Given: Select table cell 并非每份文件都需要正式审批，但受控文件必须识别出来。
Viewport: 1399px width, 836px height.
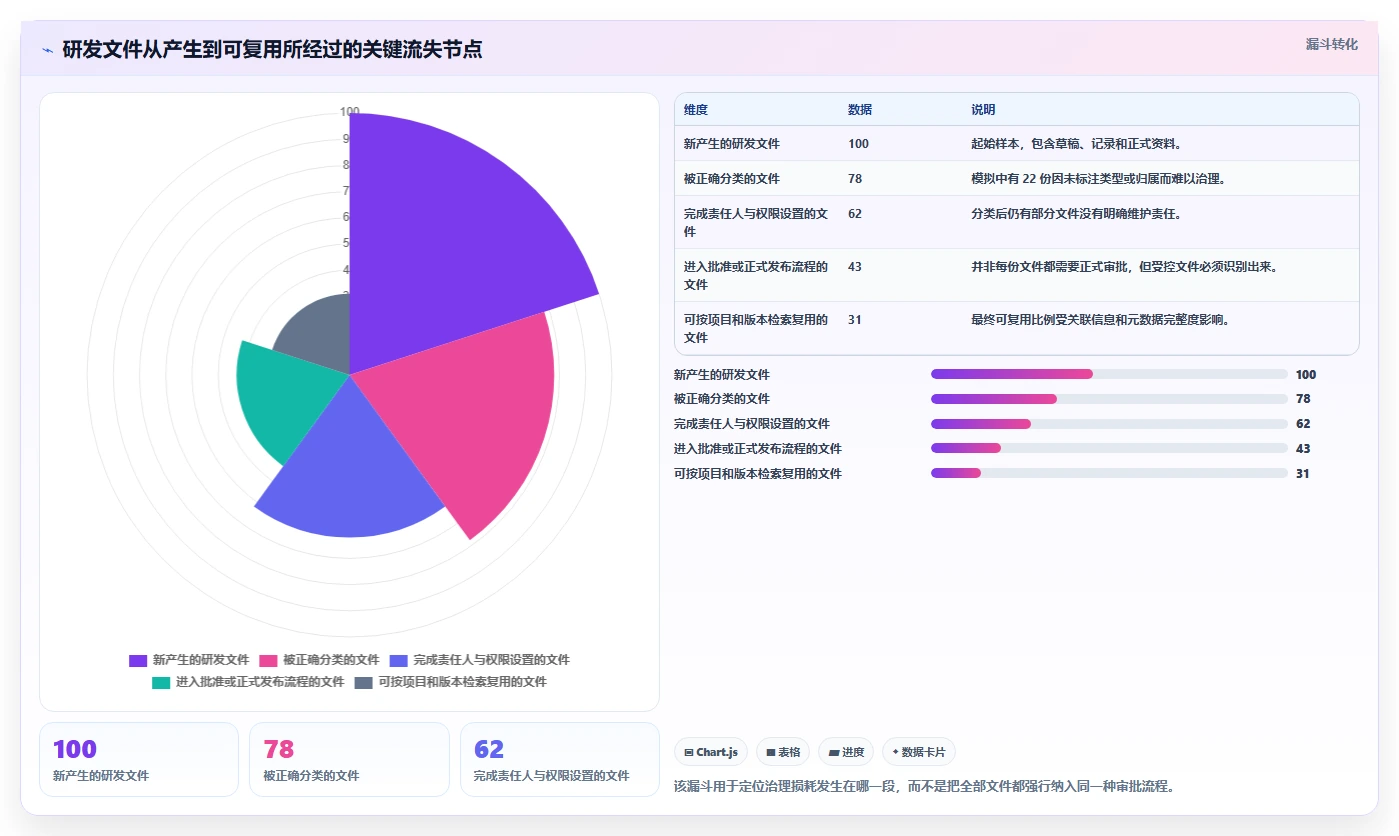Looking at the screenshot, I should pos(1124,267).
